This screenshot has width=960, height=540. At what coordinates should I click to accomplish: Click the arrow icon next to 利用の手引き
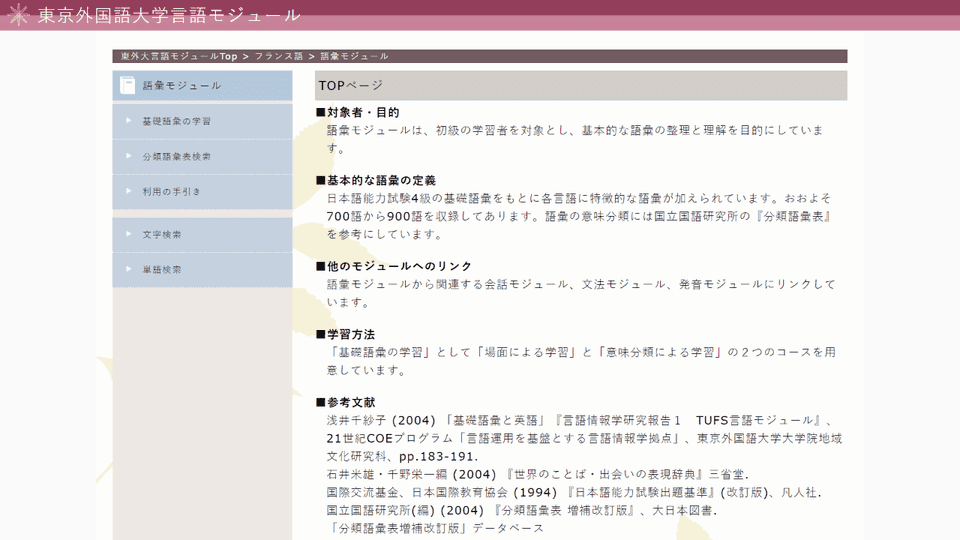click(x=129, y=191)
